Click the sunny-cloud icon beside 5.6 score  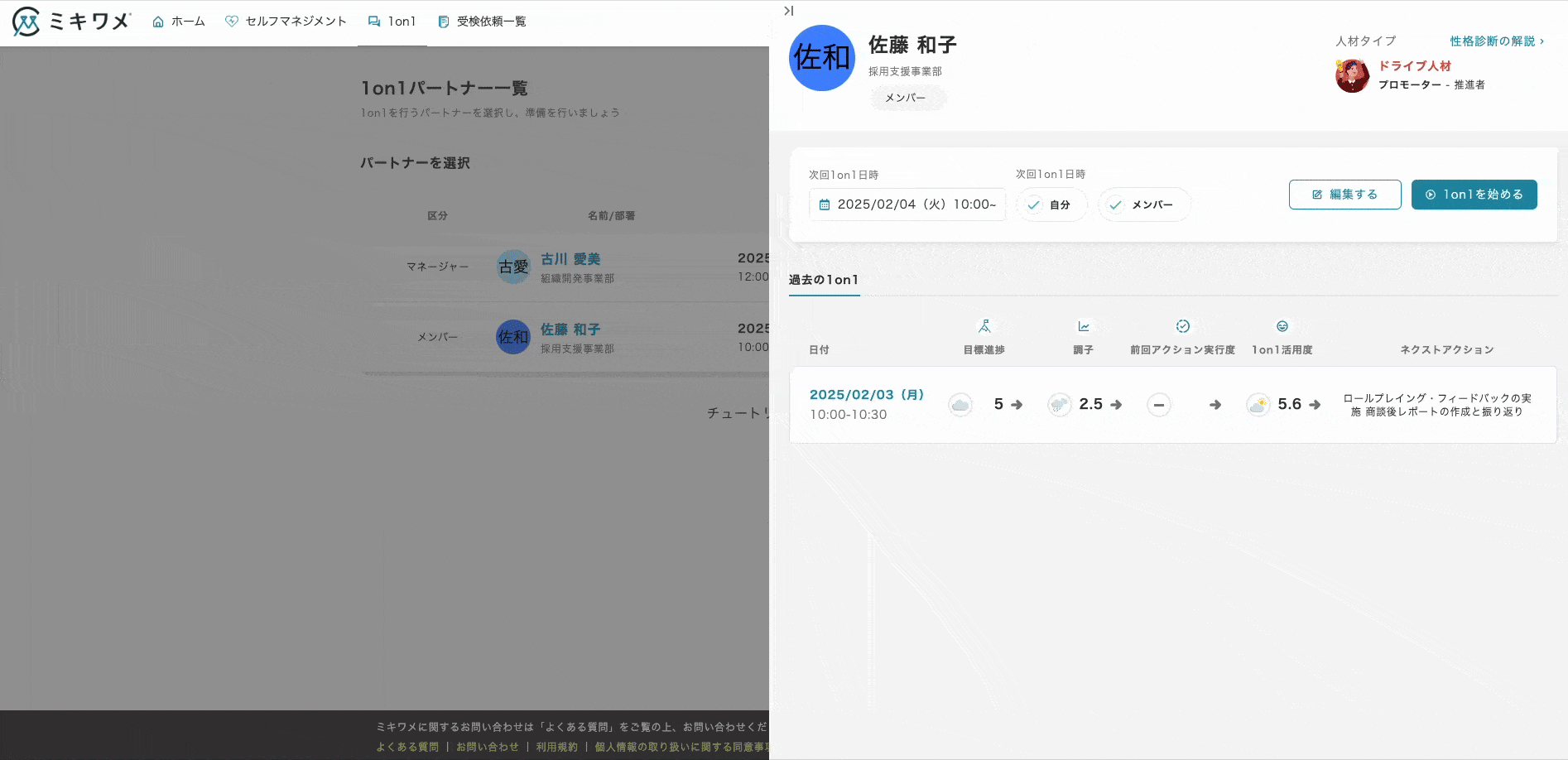(x=1258, y=405)
